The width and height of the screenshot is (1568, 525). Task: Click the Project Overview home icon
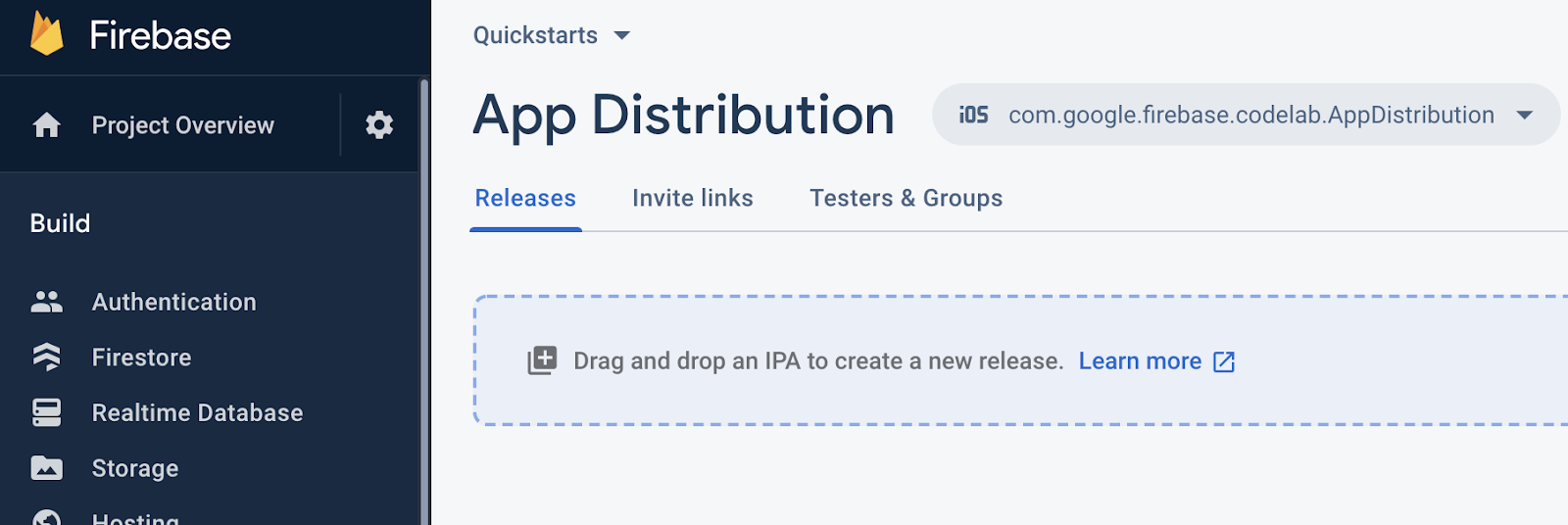46,125
